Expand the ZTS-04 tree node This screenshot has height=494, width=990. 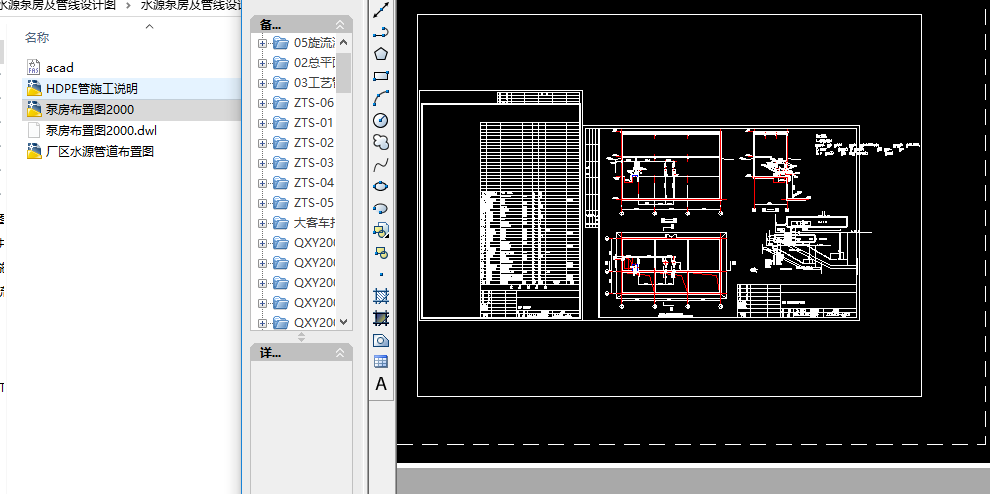262,183
